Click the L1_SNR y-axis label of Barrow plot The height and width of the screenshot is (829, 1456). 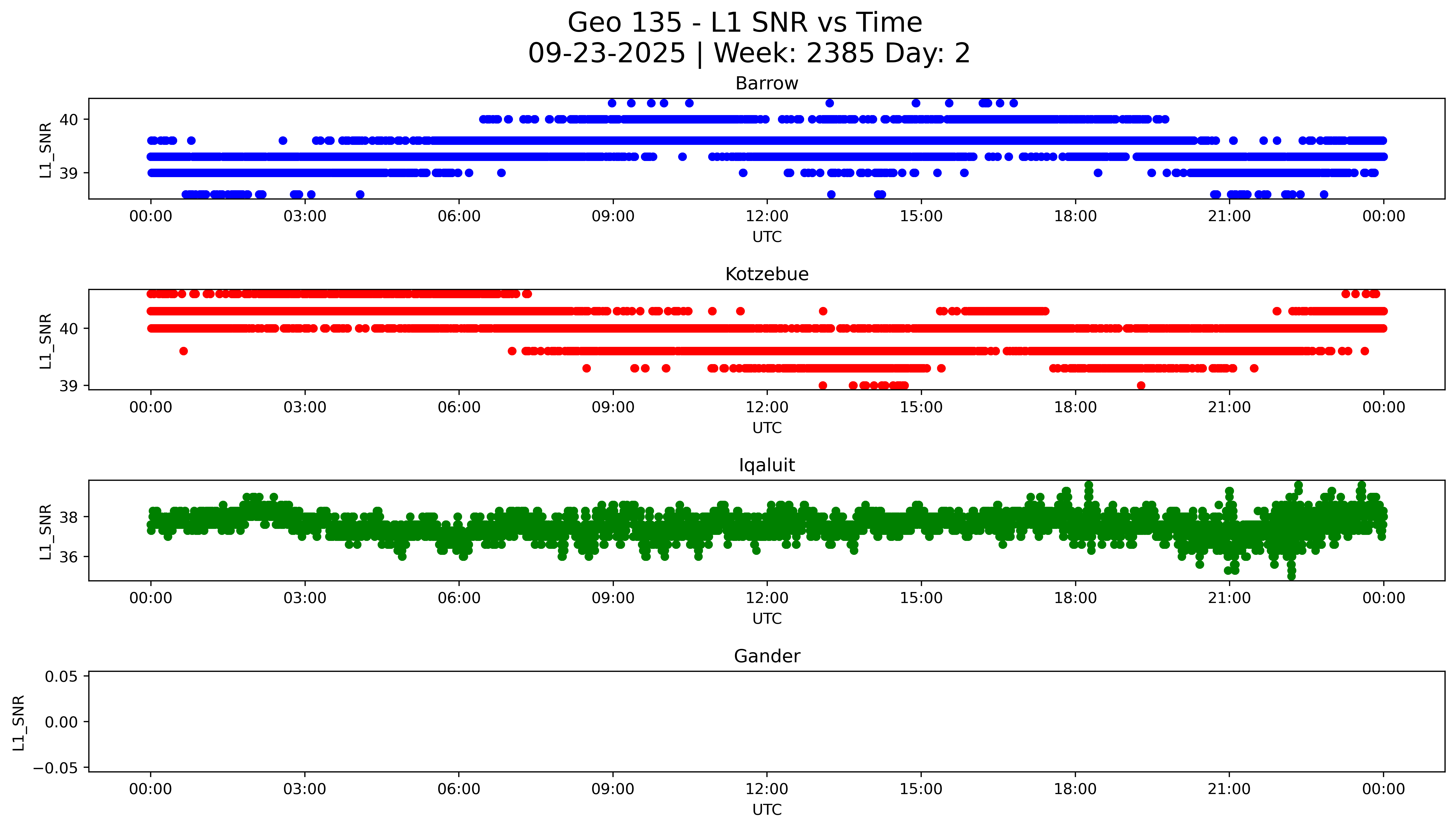(x=46, y=150)
